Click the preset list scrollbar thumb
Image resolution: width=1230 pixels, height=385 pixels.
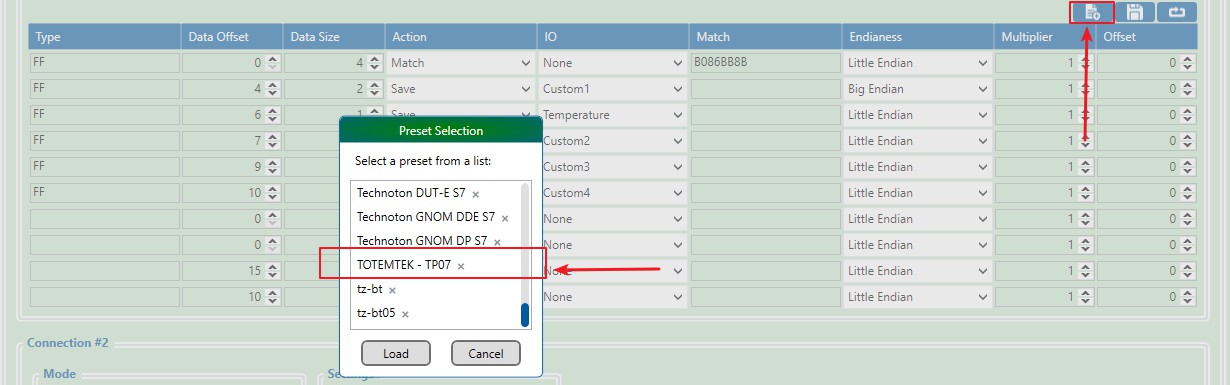coord(524,315)
